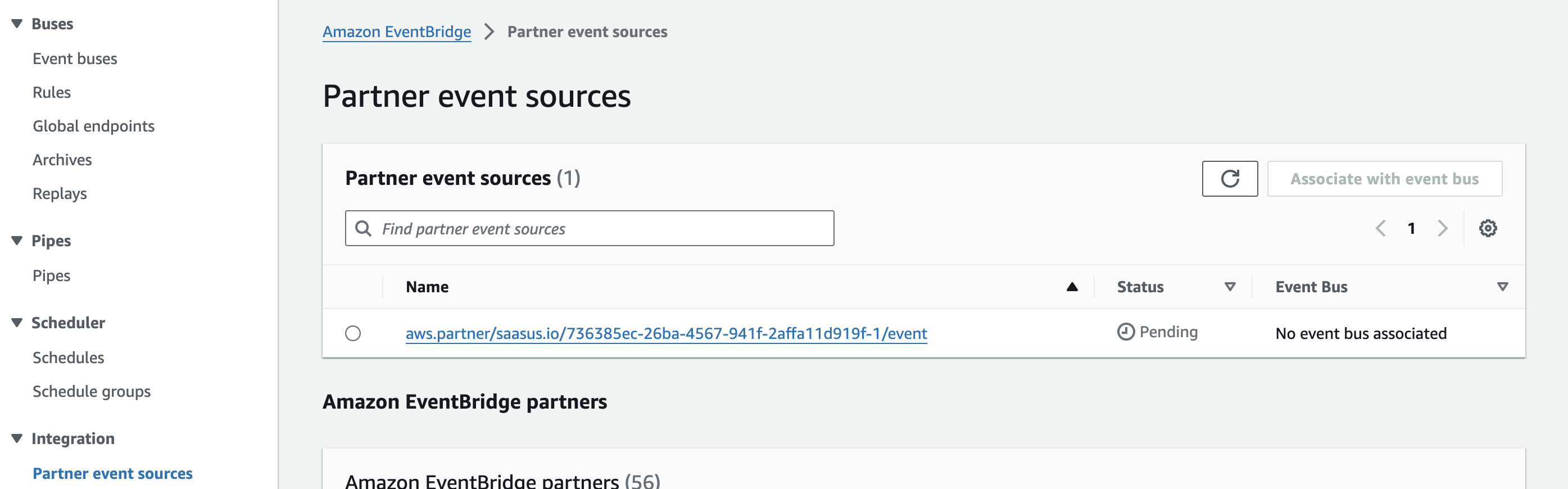The image size is (1568, 489).
Task: Click the refresh partner event sources icon
Action: (x=1230, y=178)
